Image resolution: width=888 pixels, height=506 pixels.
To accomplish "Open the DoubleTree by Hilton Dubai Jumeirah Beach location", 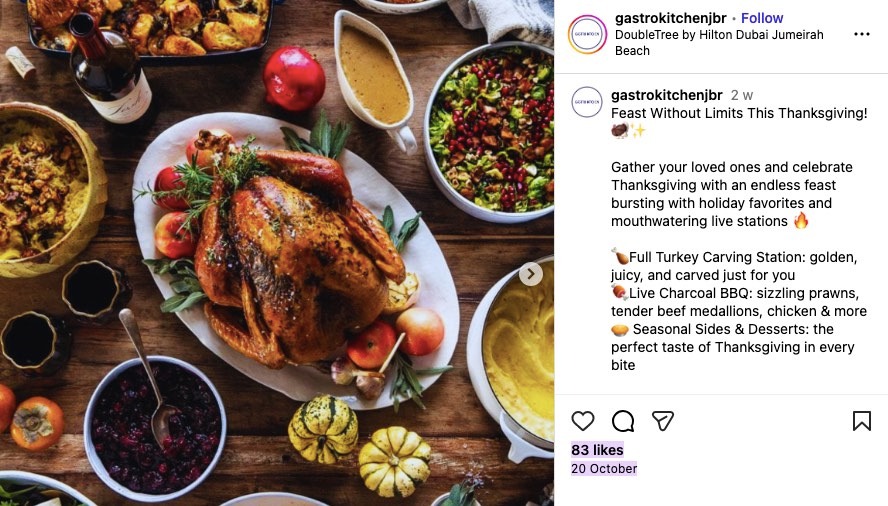I will (719, 42).
